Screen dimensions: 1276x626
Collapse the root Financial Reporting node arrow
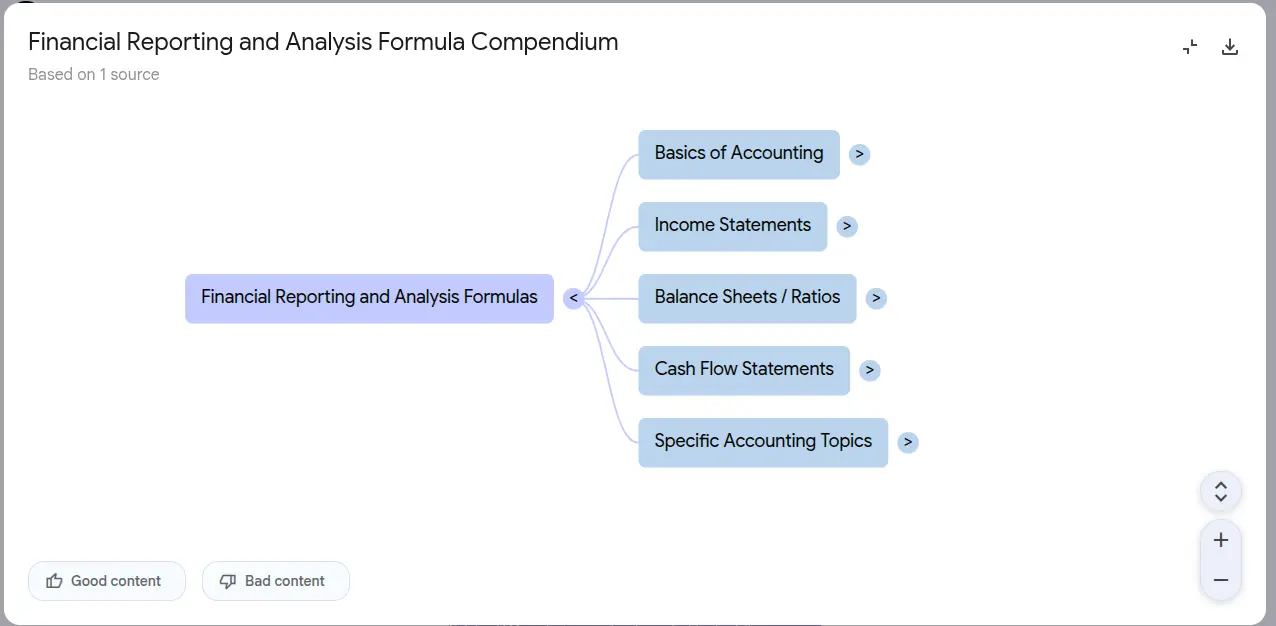tap(573, 298)
